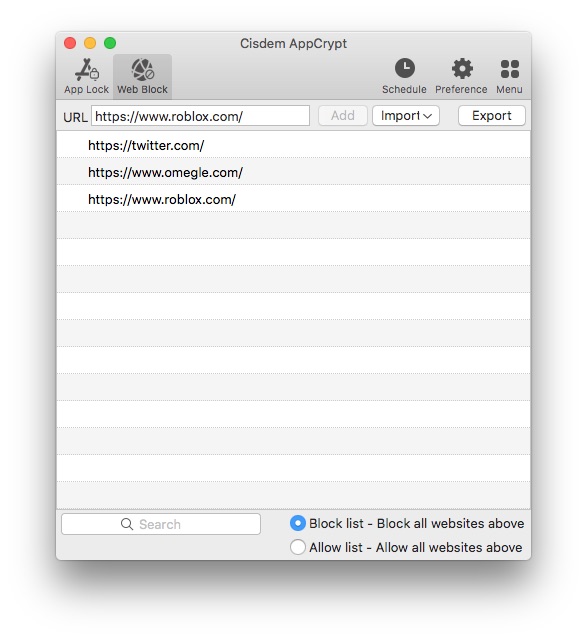587x640 pixels.
Task: Open the App Lock tab icon
Action: 87,69
